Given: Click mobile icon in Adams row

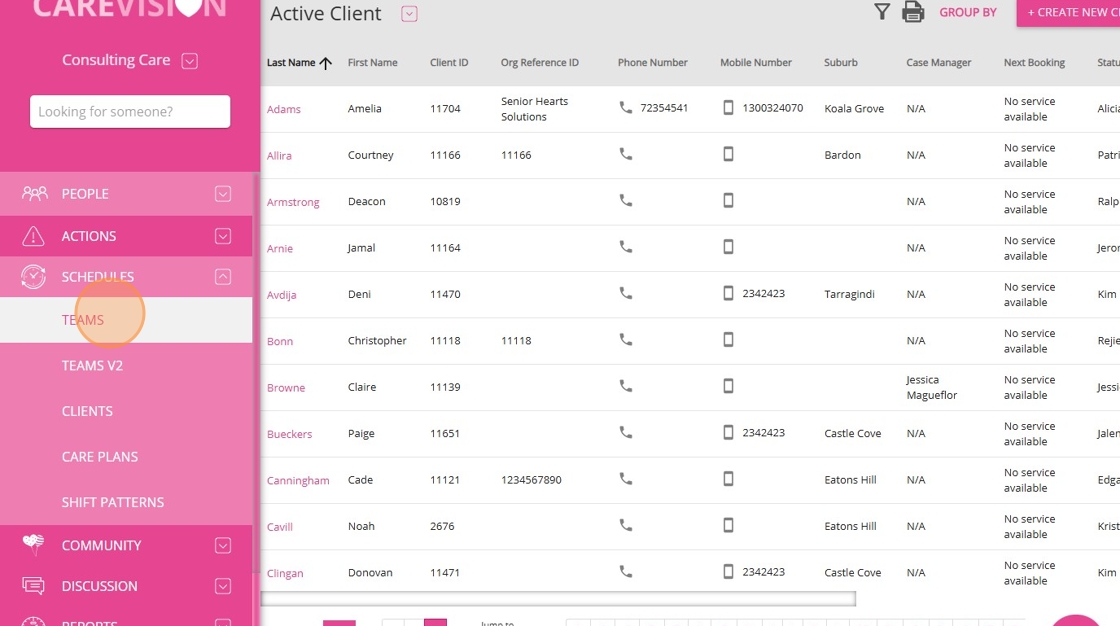Looking at the screenshot, I should coord(728,107).
